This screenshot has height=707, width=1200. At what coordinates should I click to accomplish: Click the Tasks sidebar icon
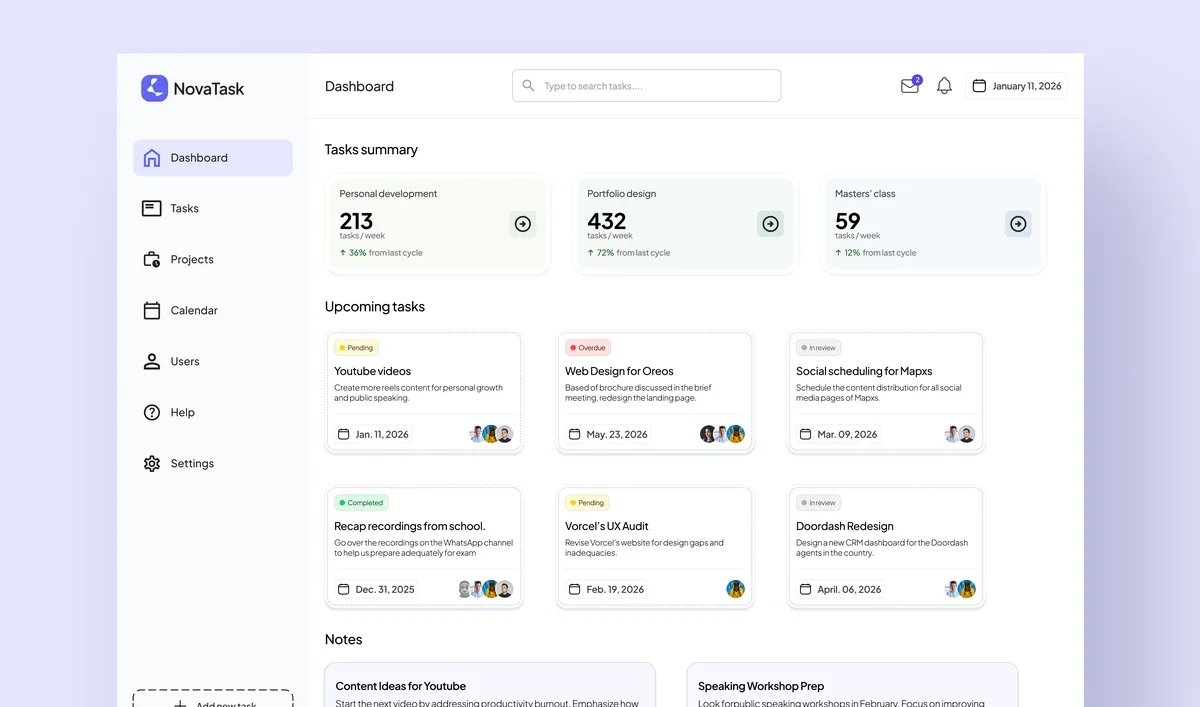(152, 208)
